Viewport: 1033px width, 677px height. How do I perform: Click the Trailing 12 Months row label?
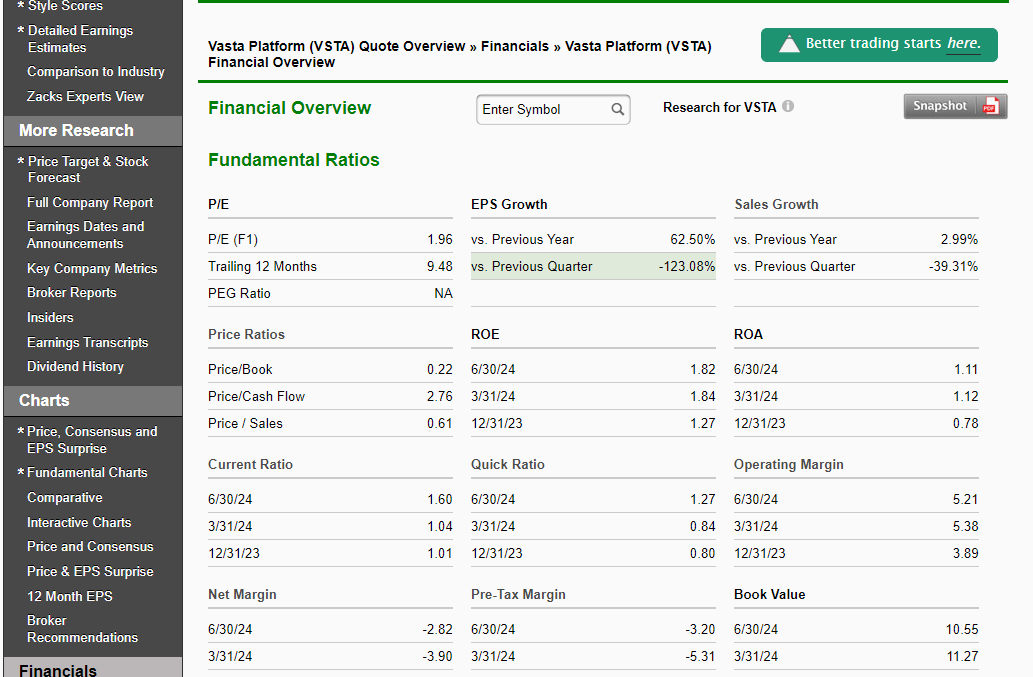[262, 267]
